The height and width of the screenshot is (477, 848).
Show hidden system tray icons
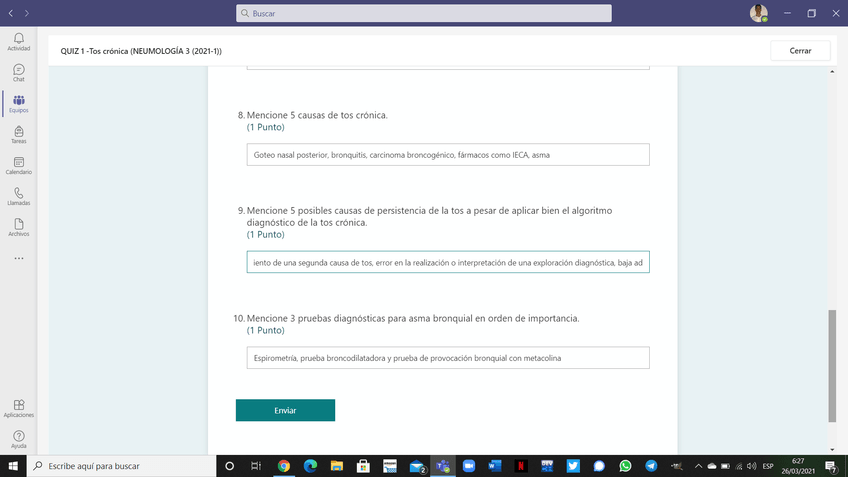pos(698,466)
